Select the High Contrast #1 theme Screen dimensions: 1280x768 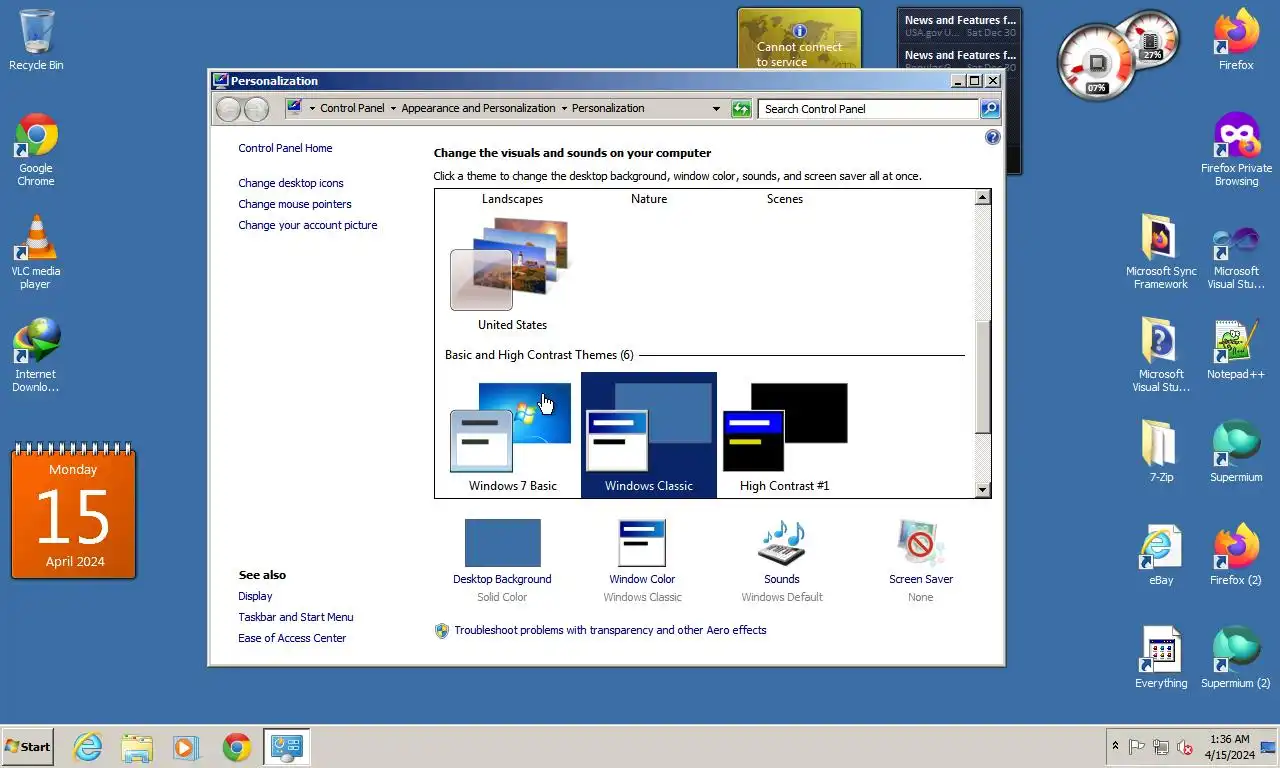tap(785, 437)
